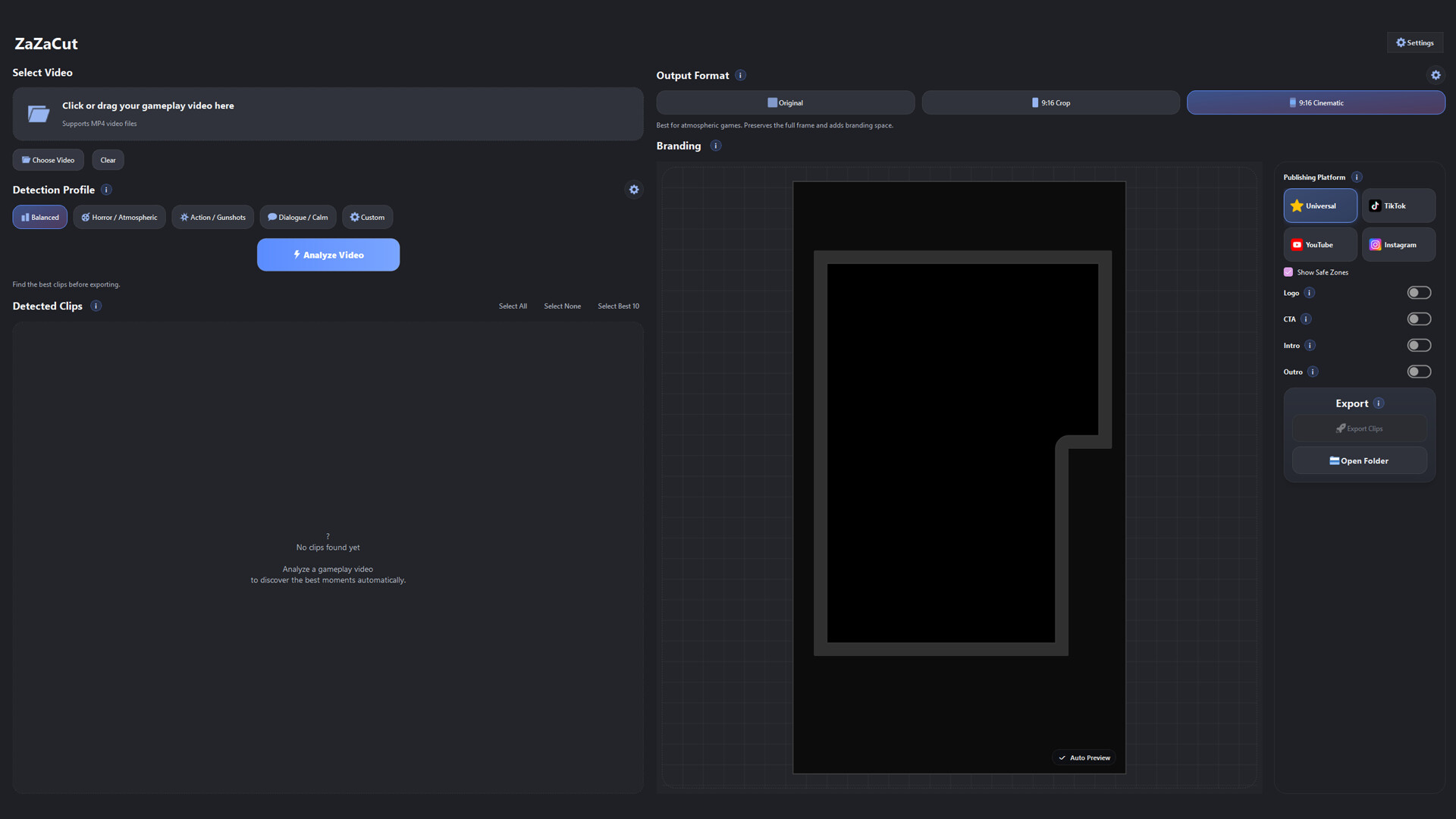Enable the CTA toggle

point(1419,319)
